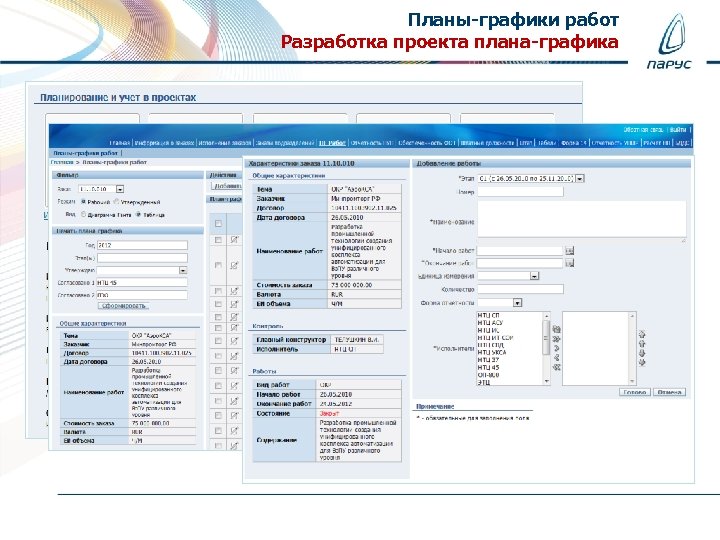Open calendar picker for Окончание работ

[x=569, y=263]
